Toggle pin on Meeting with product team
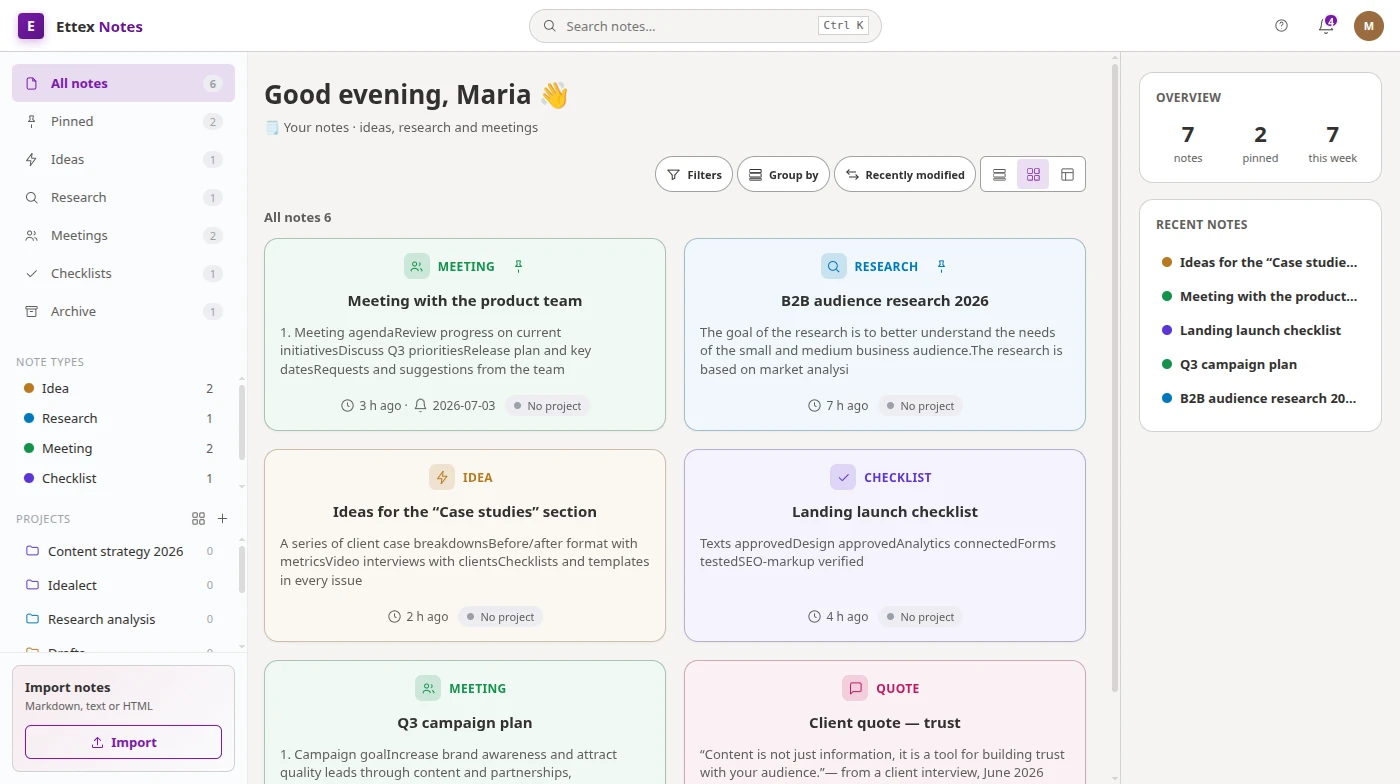 click(518, 266)
